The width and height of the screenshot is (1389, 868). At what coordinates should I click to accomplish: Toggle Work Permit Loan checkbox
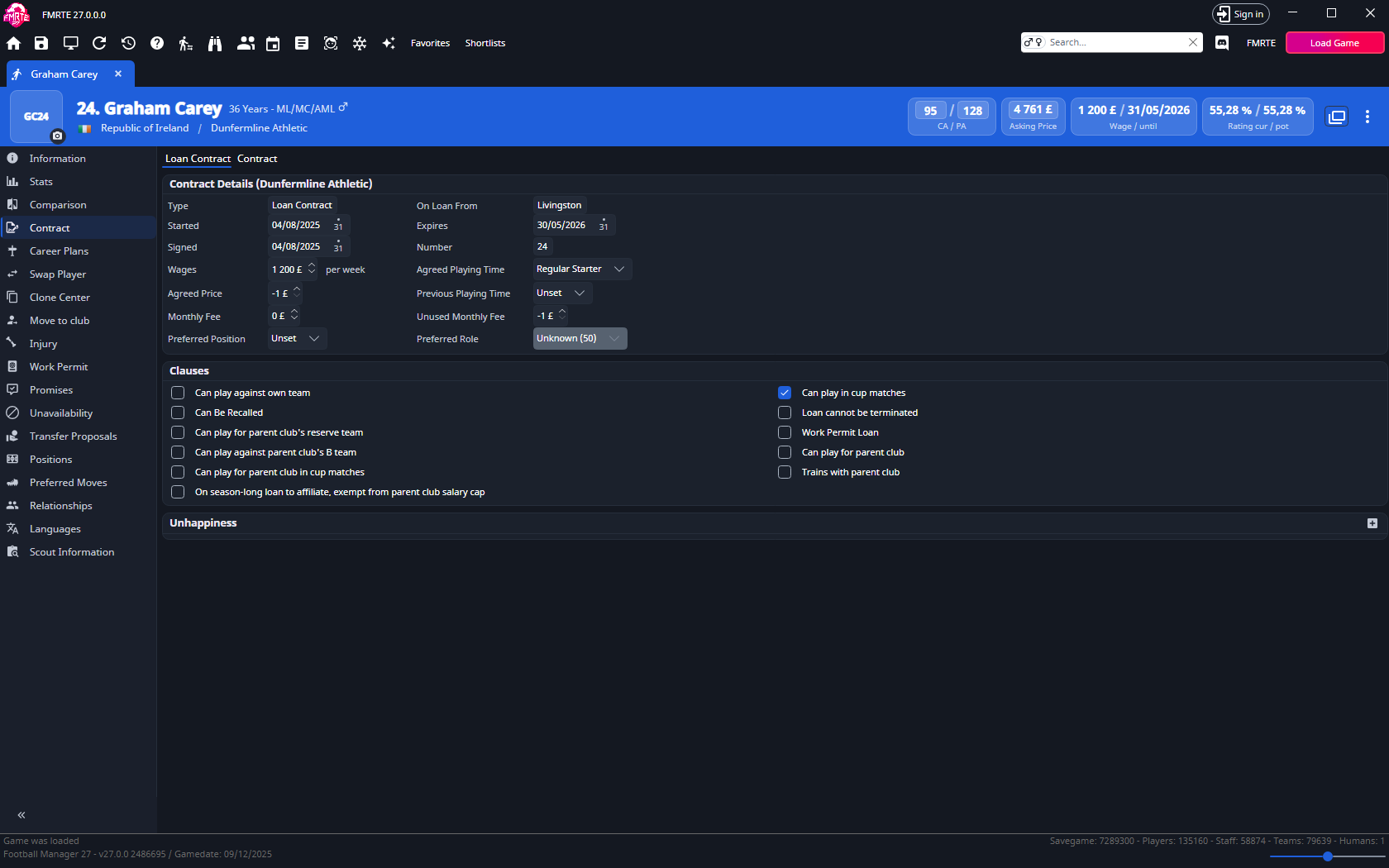coord(785,432)
